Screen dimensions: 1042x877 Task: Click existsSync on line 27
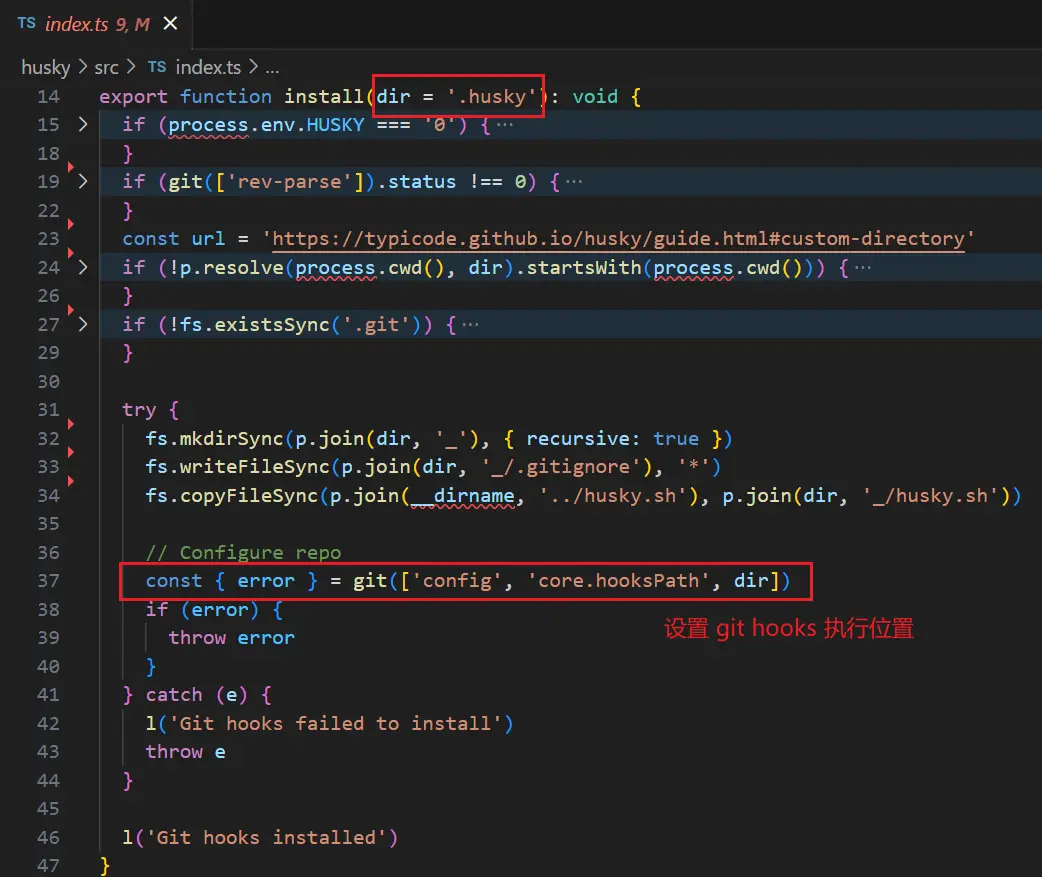(272, 324)
